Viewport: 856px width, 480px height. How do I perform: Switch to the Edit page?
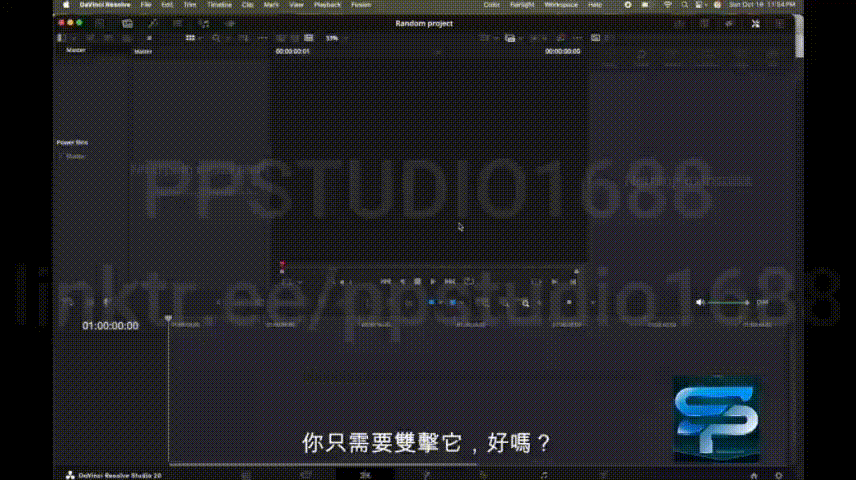pos(365,475)
